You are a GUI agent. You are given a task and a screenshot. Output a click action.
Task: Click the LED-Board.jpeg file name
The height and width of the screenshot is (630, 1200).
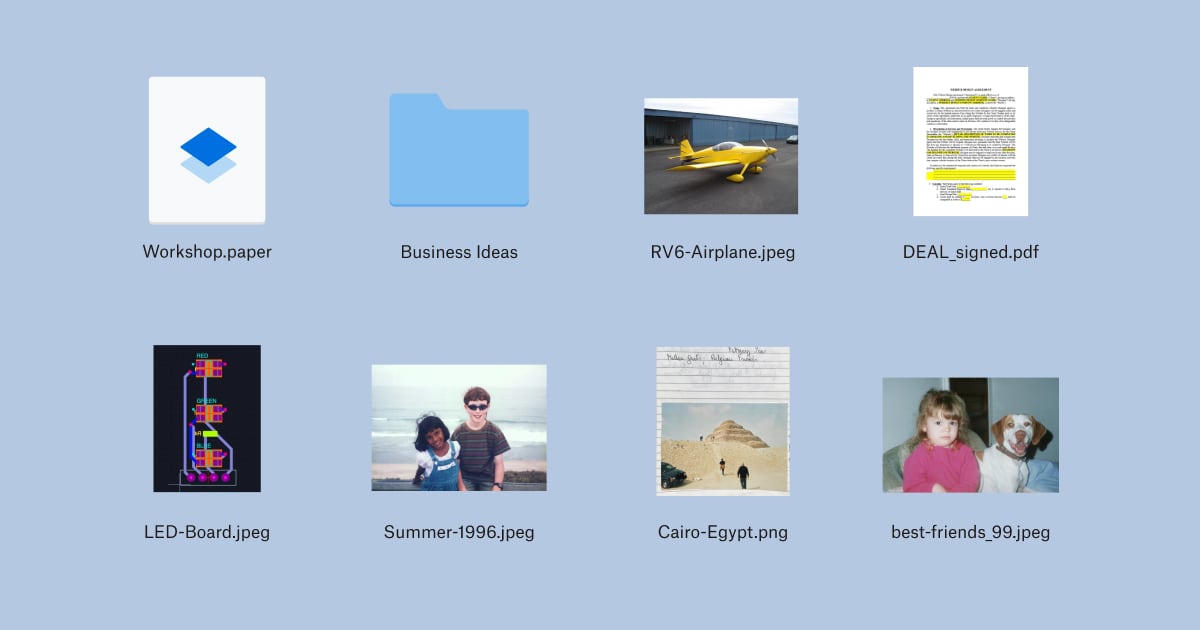[x=207, y=532]
